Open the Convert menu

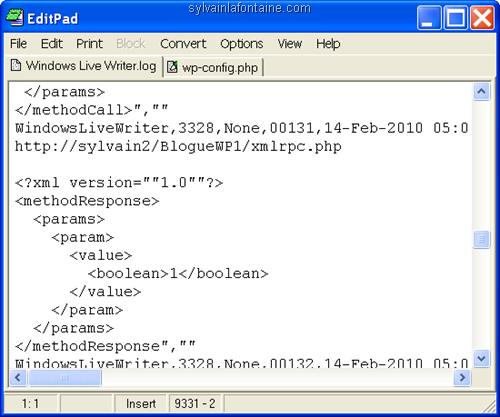[x=183, y=44]
